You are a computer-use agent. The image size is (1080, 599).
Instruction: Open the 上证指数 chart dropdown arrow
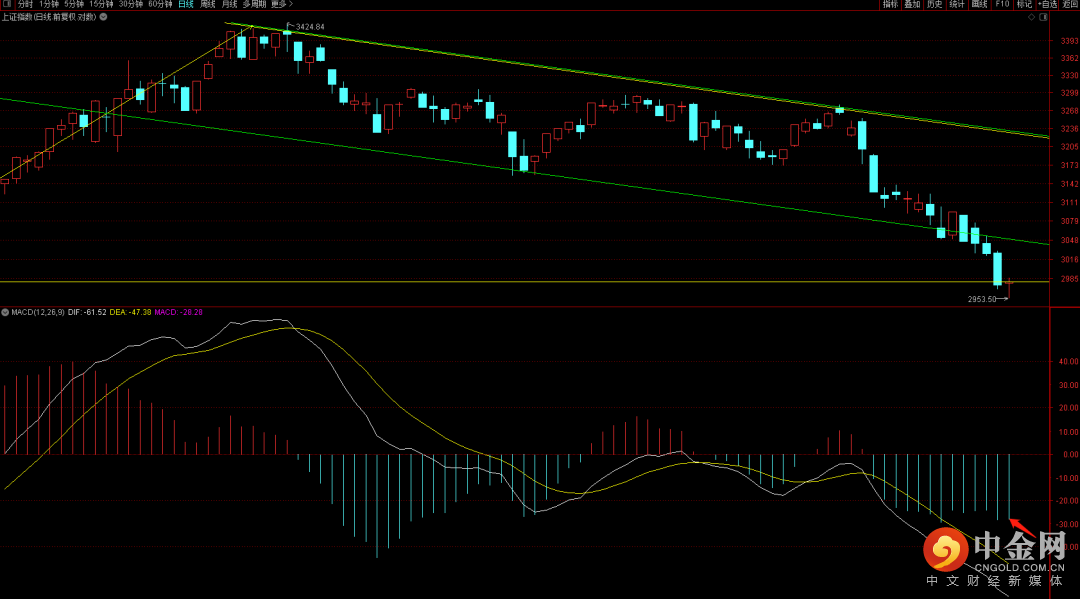[103, 17]
